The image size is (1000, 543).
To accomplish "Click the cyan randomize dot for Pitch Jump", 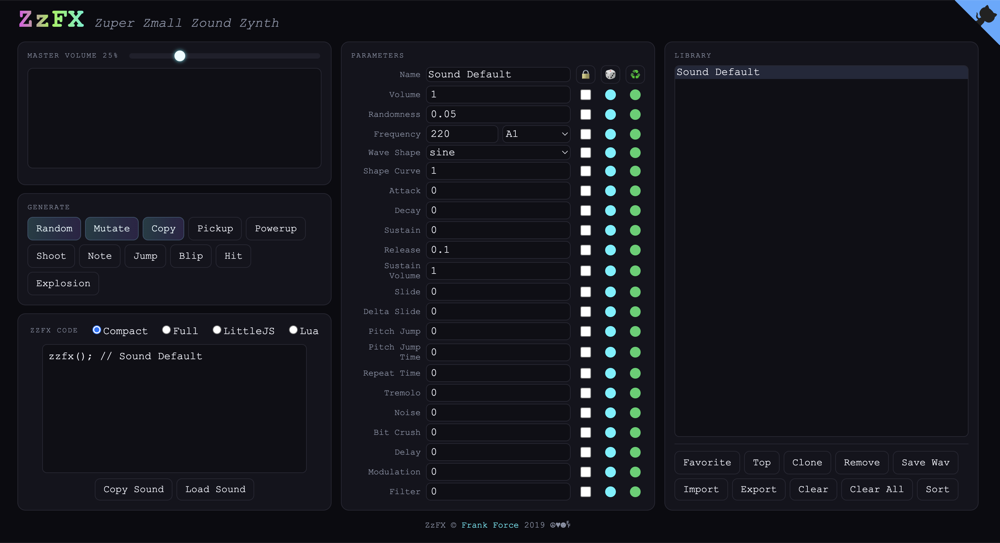I will pos(610,332).
